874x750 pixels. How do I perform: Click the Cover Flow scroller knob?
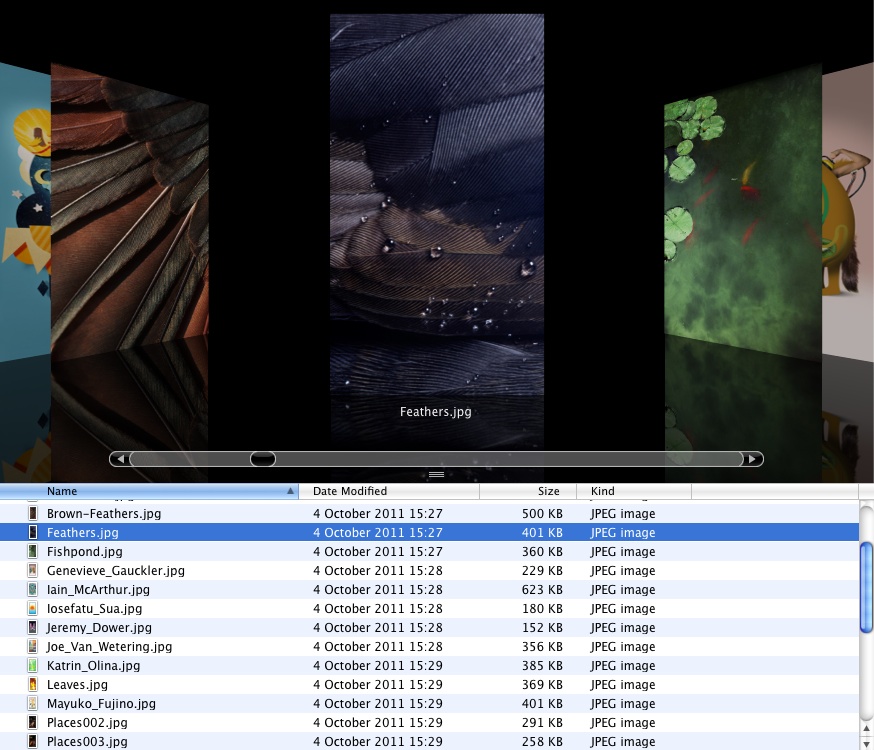262,458
